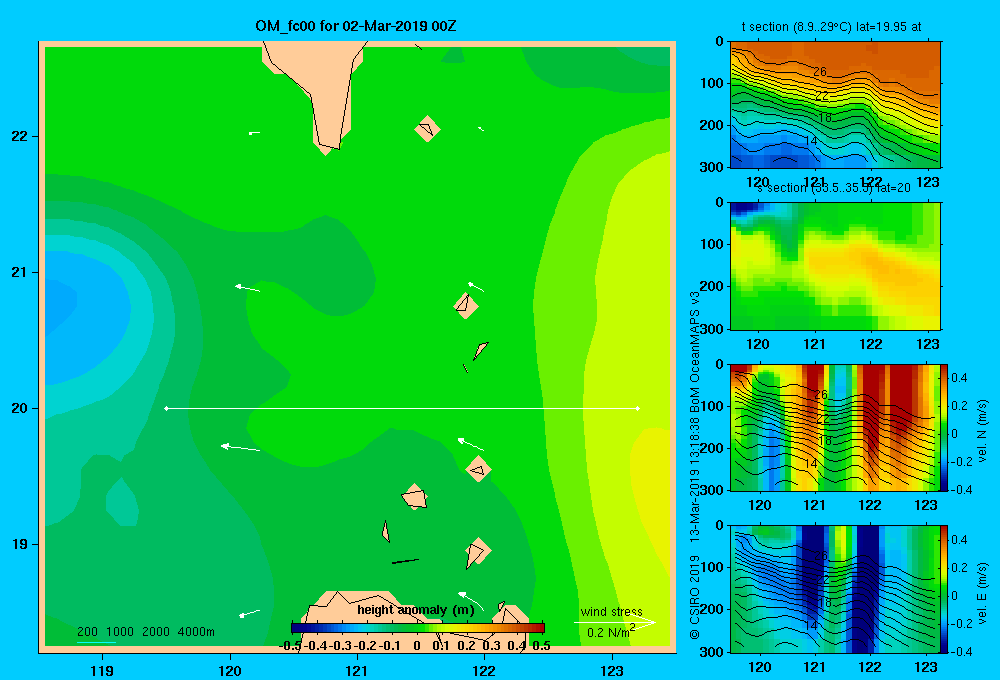
Task: Click the vel. E velocity color scale
Action: pyautogui.click(x=944, y=589)
